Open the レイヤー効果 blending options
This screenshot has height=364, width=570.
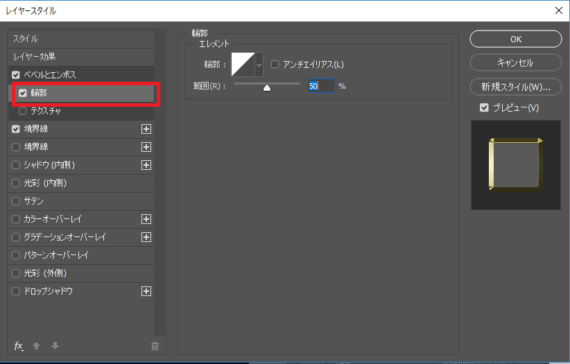point(81,57)
